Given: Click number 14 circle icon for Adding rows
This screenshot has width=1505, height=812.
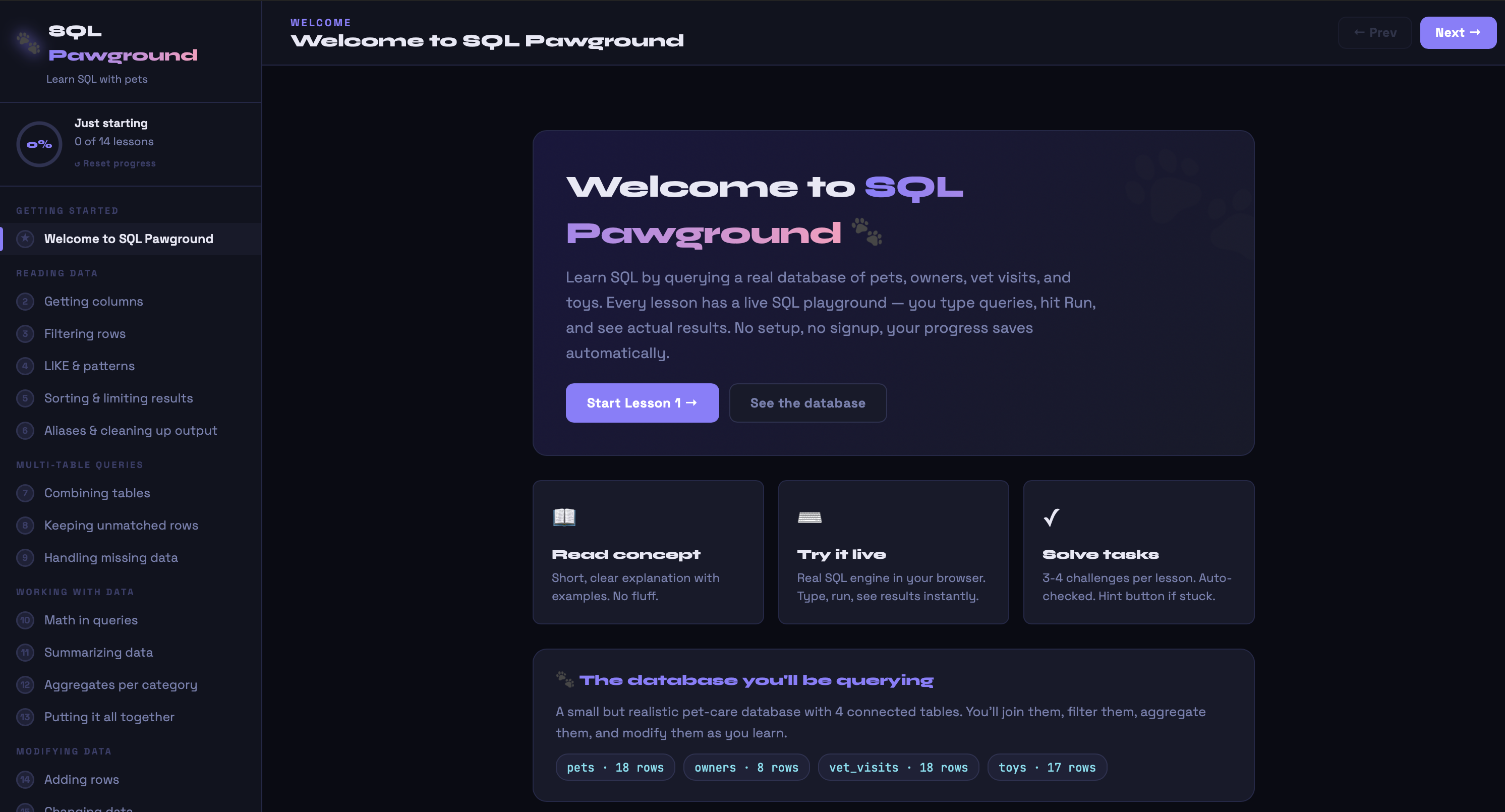Looking at the screenshot, I should [25, 779].
